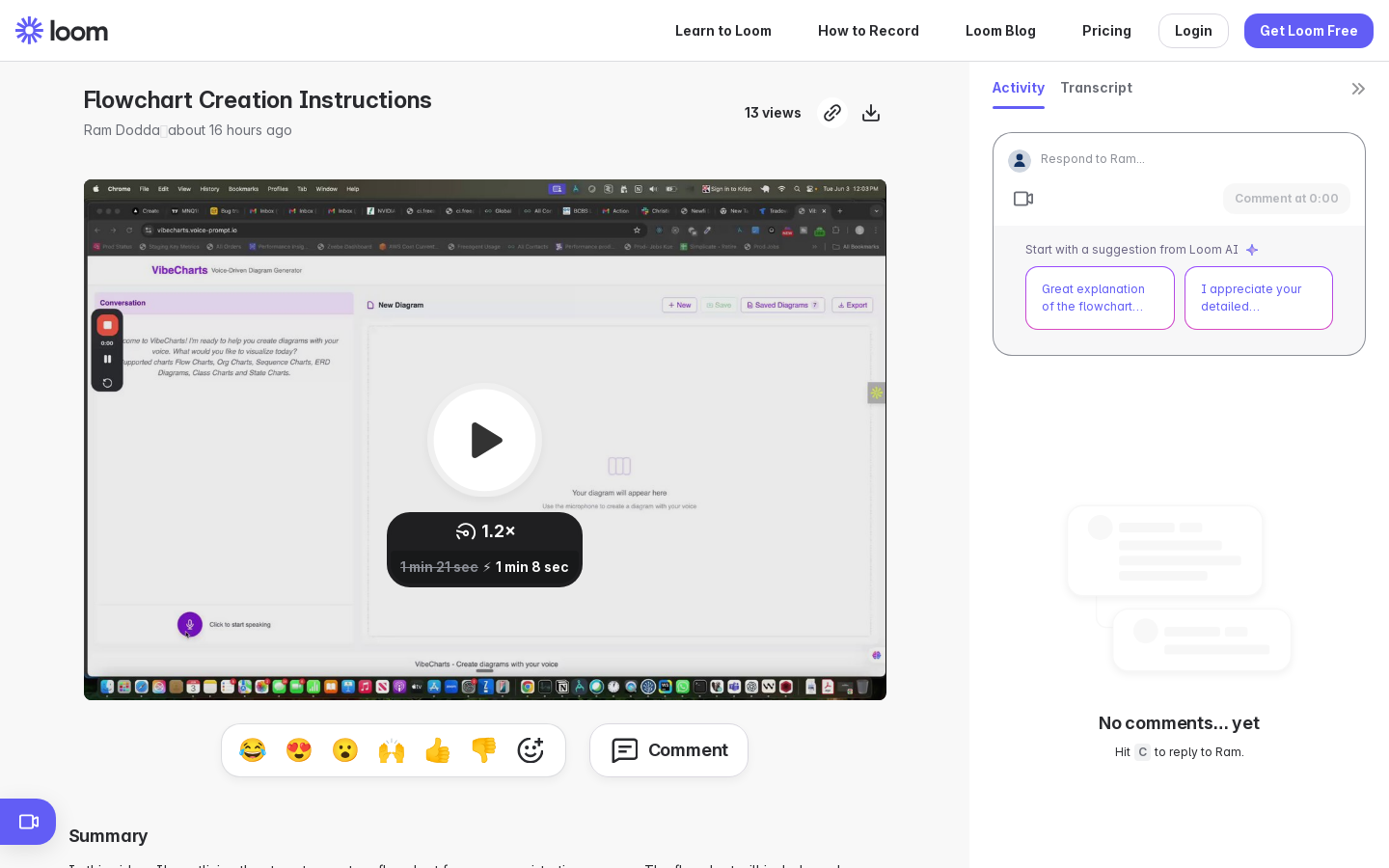The width and height of the screenshot is (1389, 868).
Task: Select 'I appreciate your detailed' suggestion
Action: [x=1259, y=298]
